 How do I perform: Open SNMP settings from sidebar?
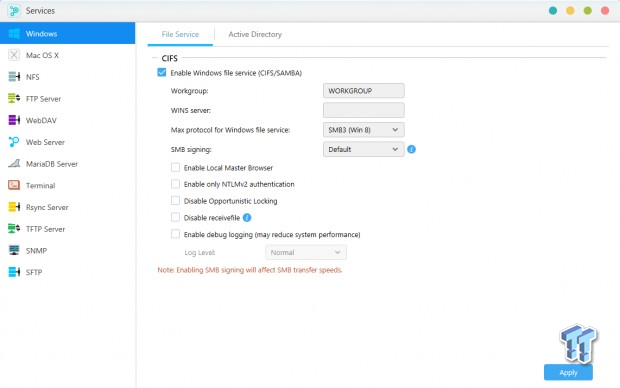coord(68,250)
